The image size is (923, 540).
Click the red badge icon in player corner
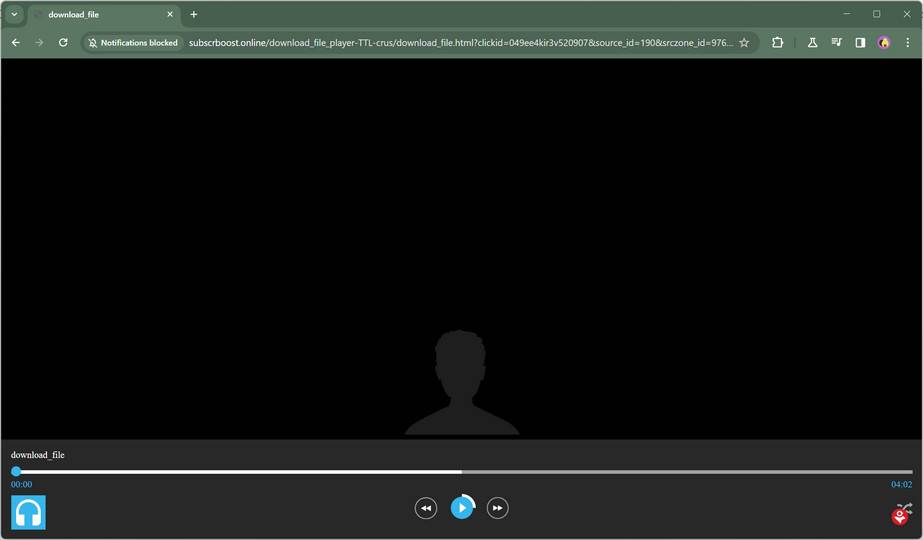click(899, 518)
